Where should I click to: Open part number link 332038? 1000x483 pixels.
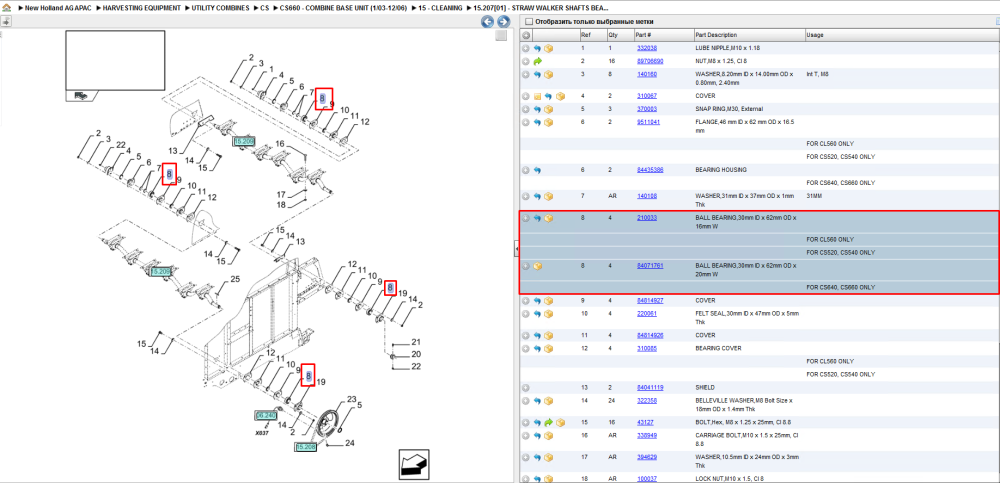tap(647, 48)
